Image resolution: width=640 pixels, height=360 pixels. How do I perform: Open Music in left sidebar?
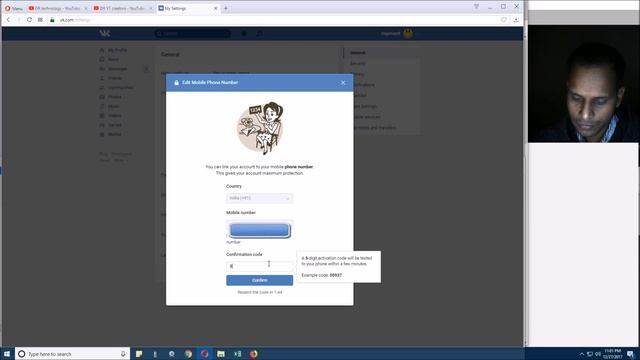[x=110, y=106]
